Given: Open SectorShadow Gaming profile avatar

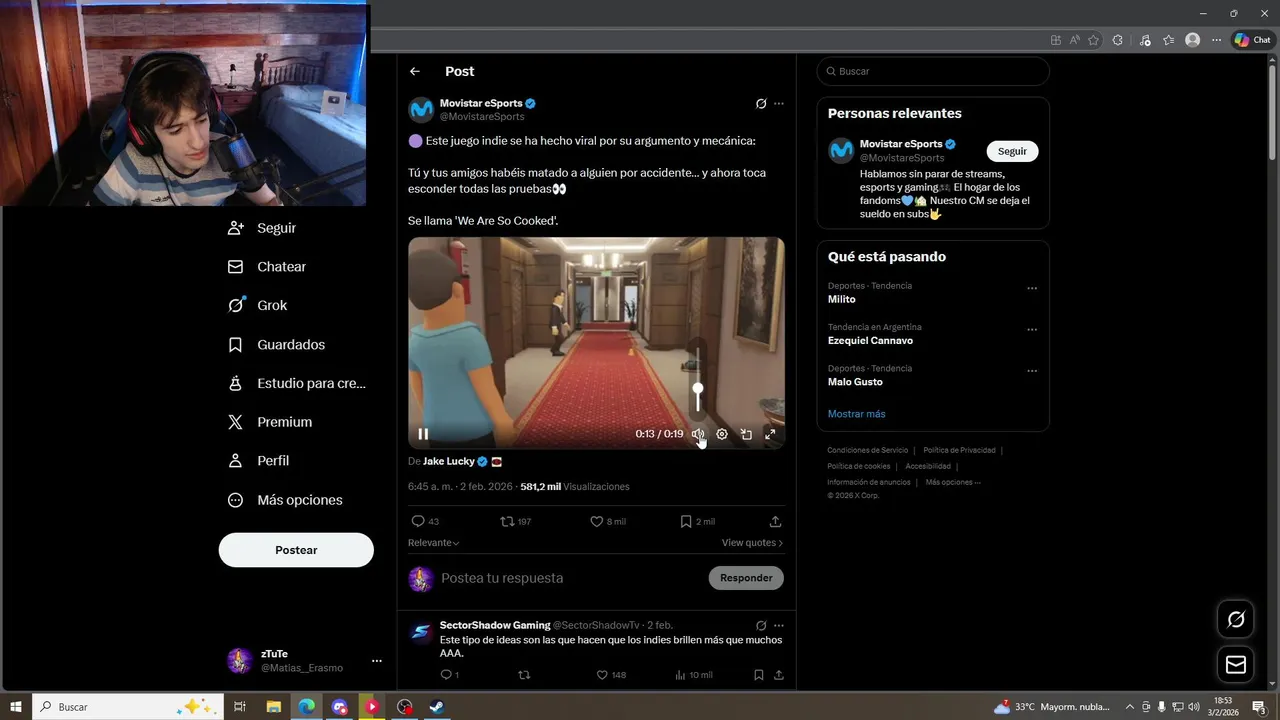Looking at the screenshot, I should [x=421, y=632].
